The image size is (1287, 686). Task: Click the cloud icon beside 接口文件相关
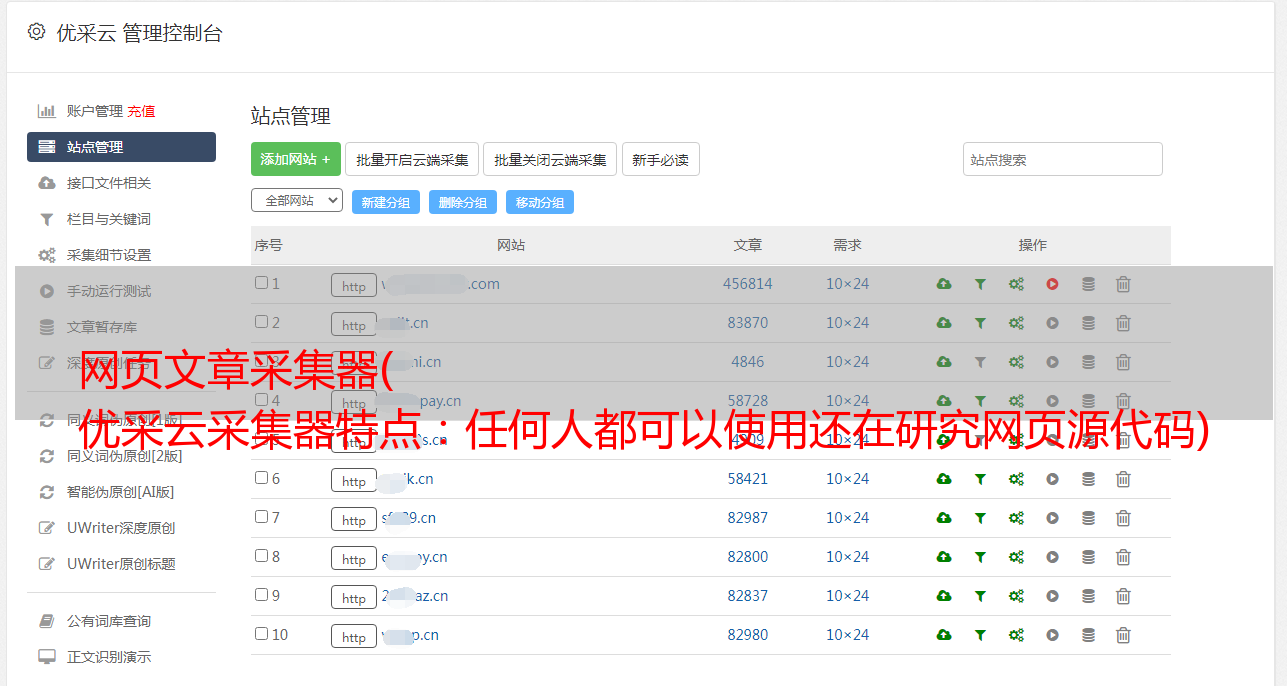[x=46, y=183]
